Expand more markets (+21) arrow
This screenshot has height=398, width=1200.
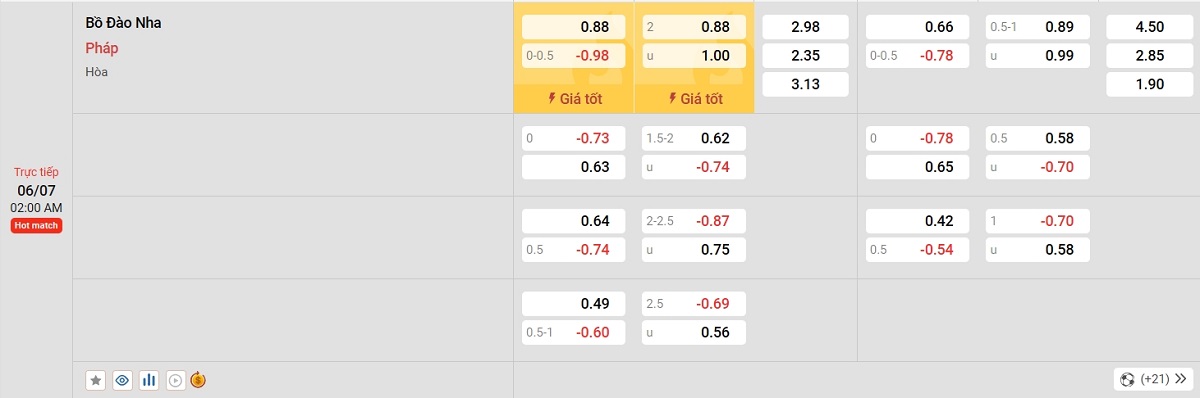coord(1180,380)
